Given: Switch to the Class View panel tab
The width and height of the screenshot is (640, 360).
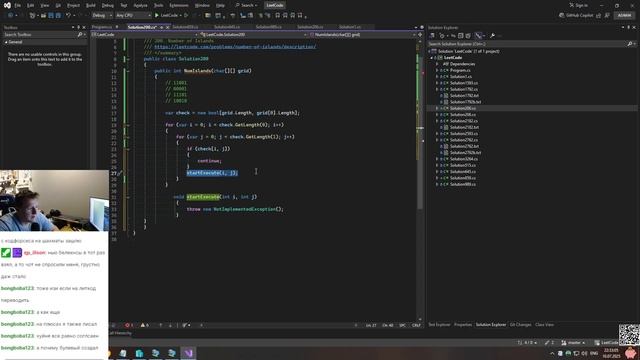Looking at the screenshot, I should [x=544, y=324].
